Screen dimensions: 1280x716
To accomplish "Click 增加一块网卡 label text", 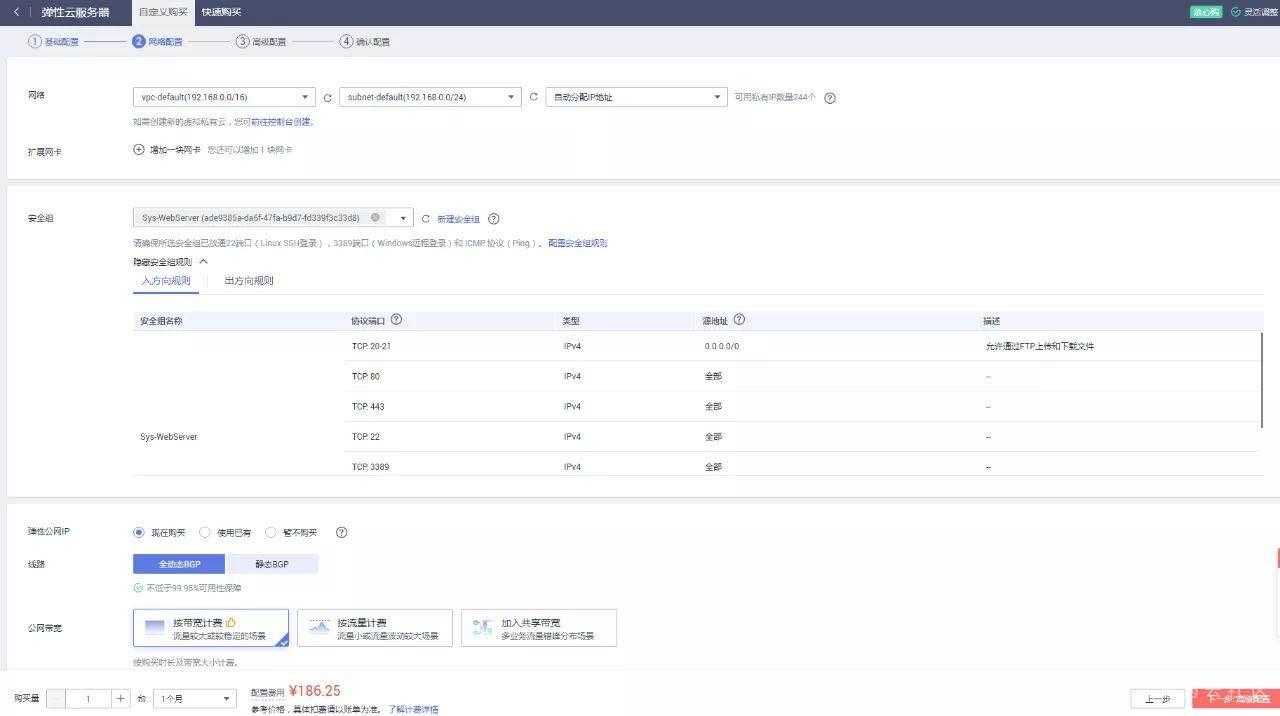I will [175, 150].
